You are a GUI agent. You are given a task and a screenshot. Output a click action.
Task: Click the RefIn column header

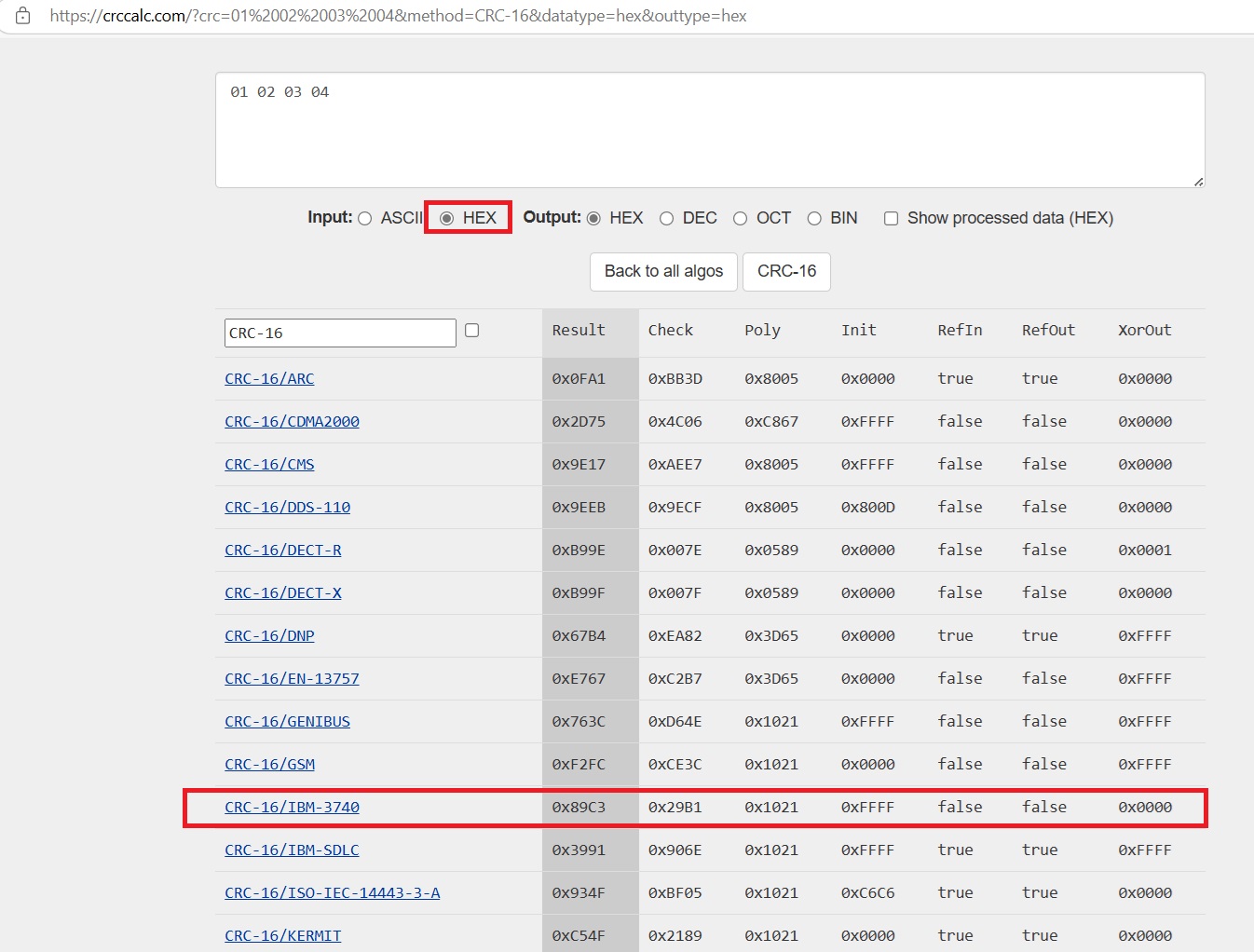coord(960,330)
